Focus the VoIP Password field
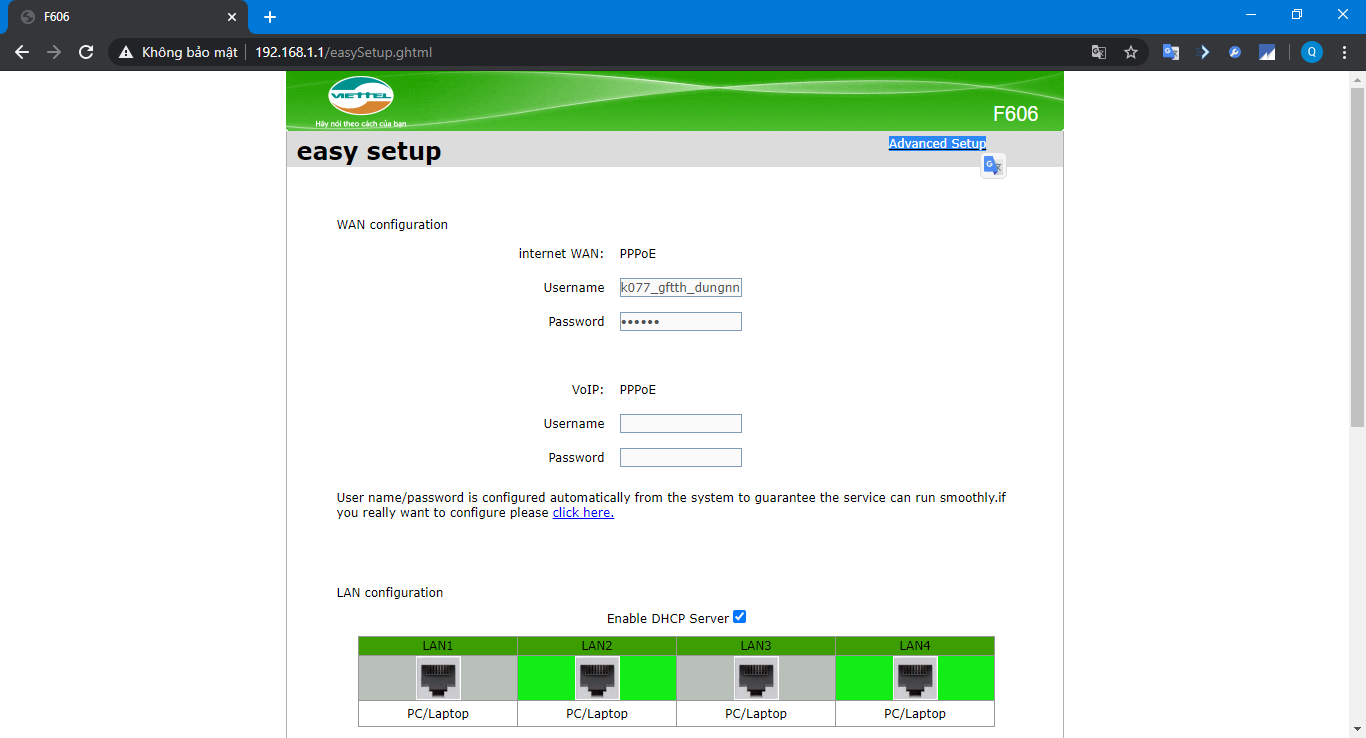Screen dimensions: 1366x738 681,458
